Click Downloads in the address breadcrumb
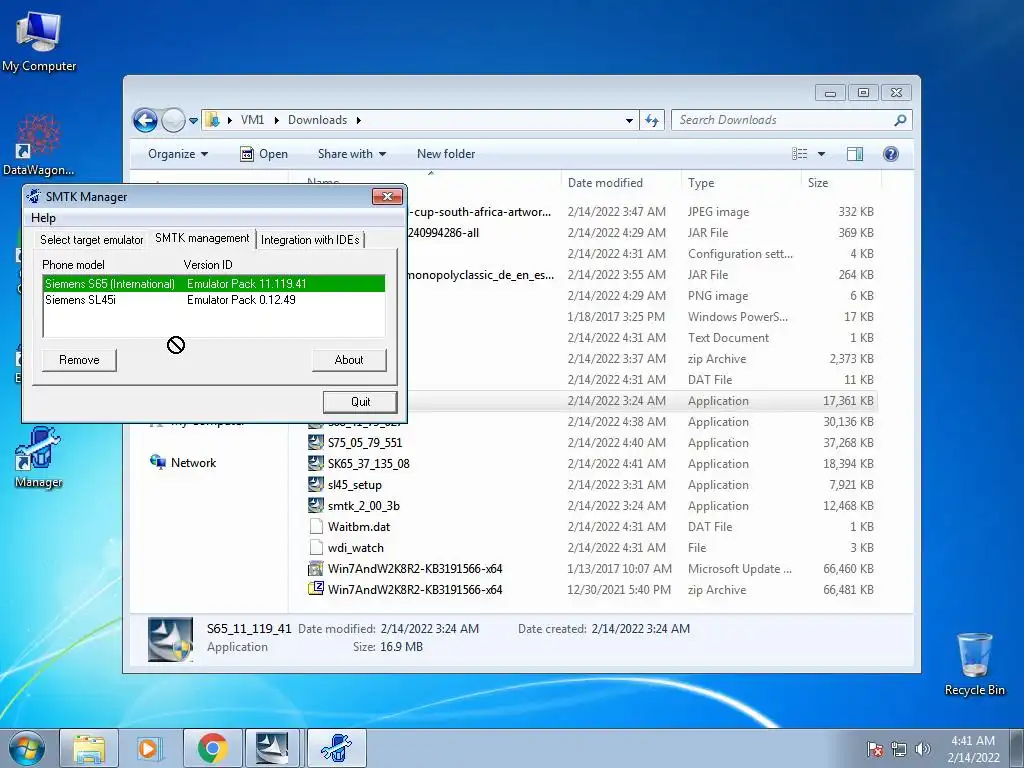 click(317, 120)
